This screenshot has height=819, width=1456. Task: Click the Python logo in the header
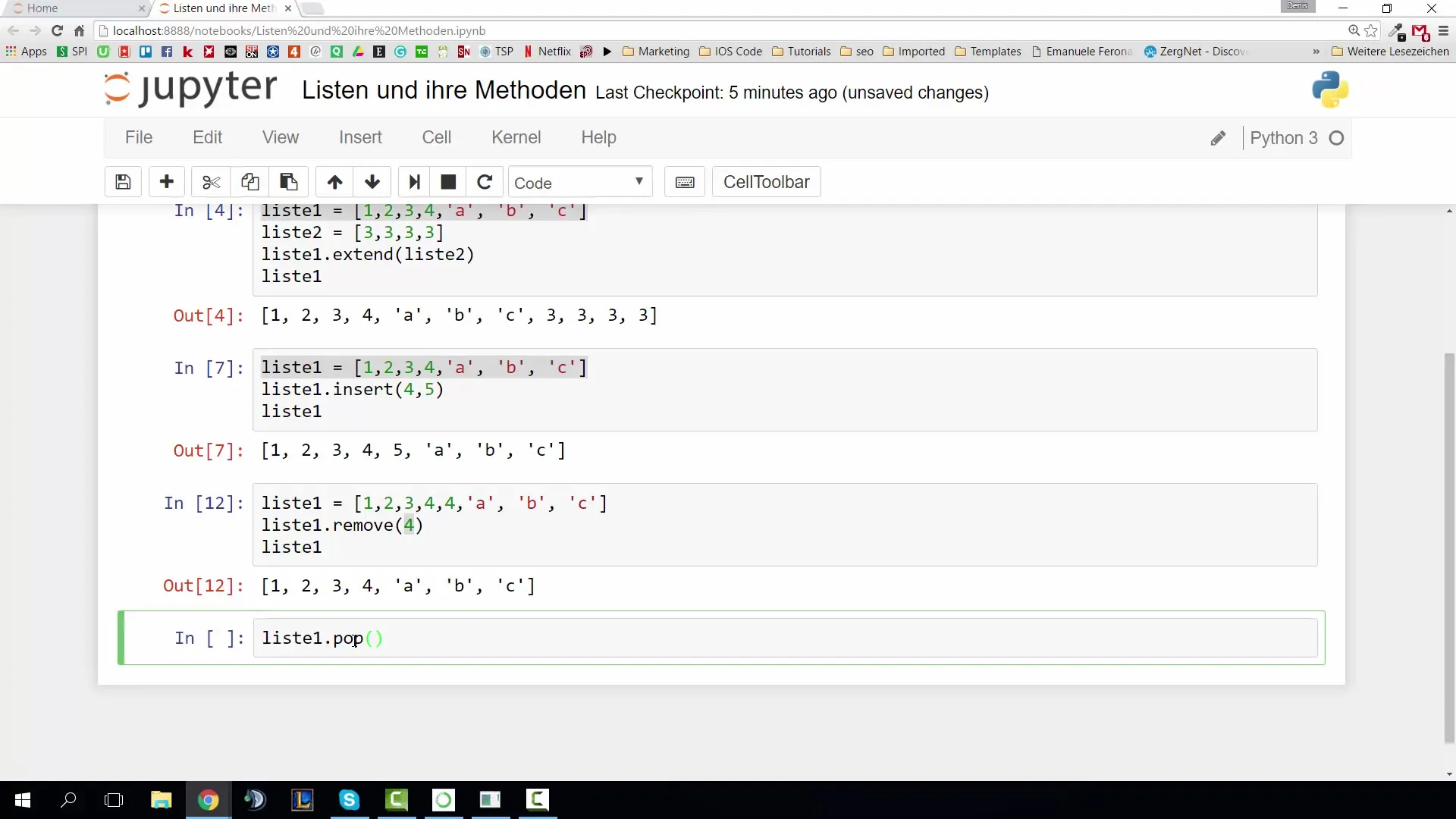click(x=1330, y=89)
